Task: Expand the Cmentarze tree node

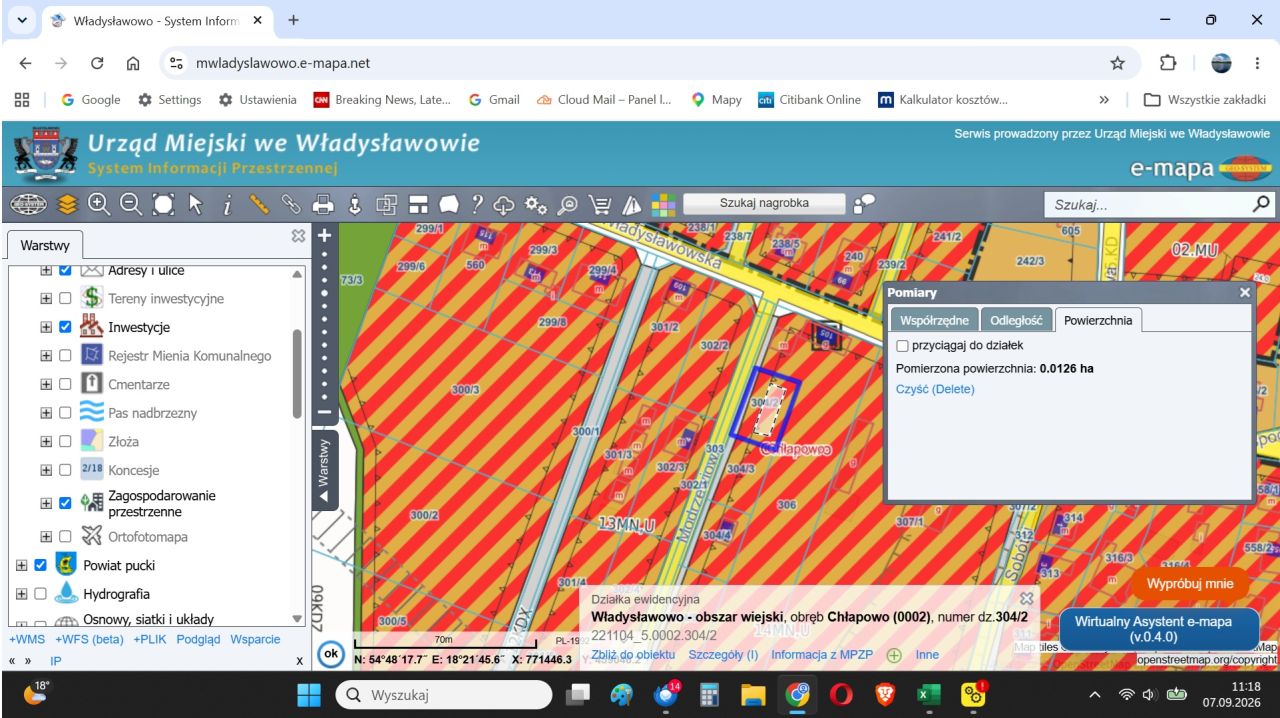Action: point(46,384)
